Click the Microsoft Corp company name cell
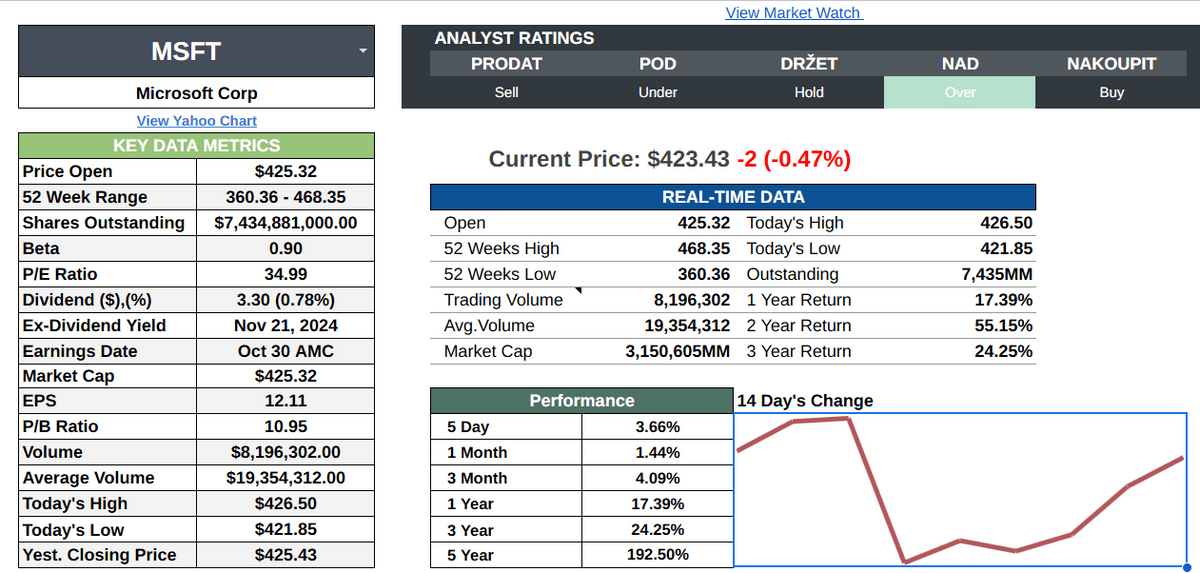The width and height of the screenshot is (1200, 573). [197, 93]
